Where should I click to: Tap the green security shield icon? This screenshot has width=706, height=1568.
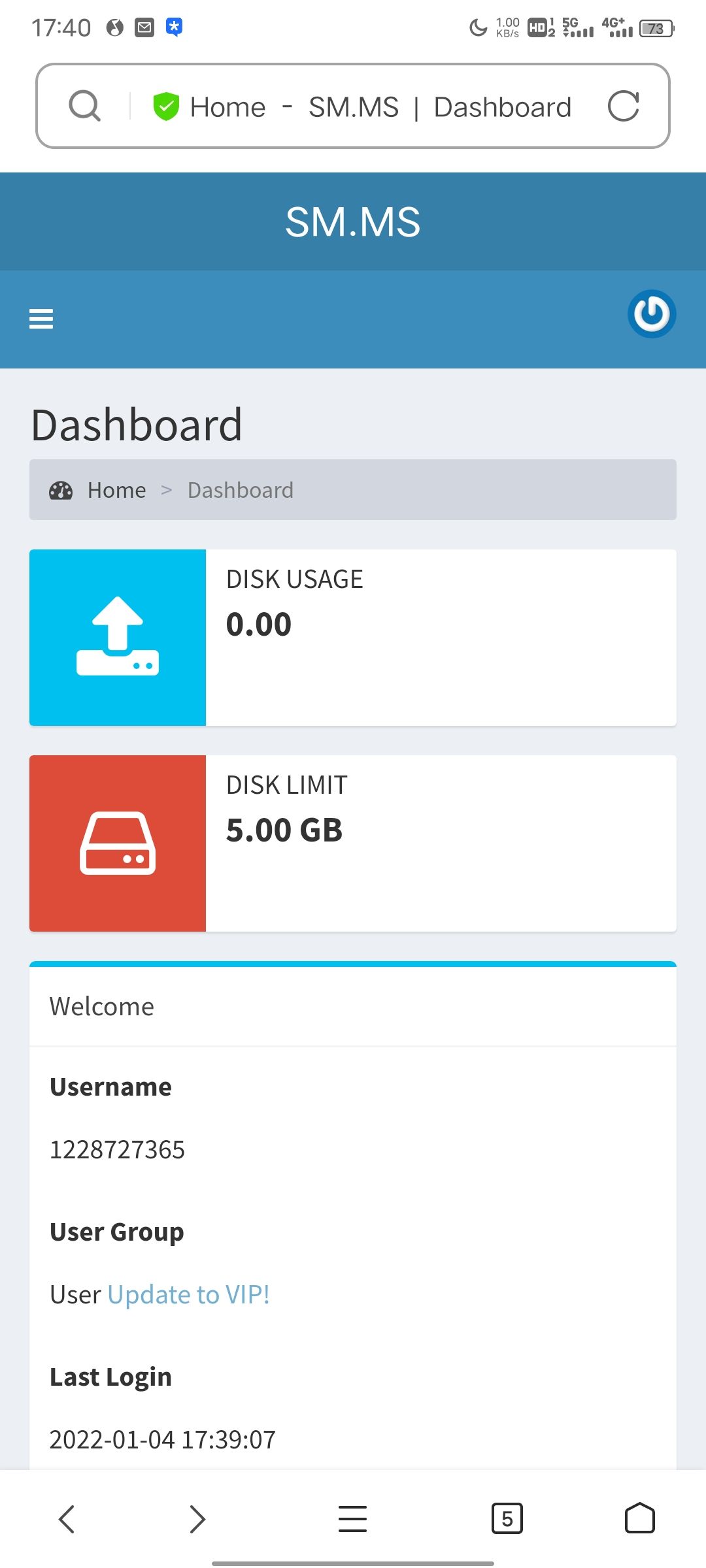[166, 106]
